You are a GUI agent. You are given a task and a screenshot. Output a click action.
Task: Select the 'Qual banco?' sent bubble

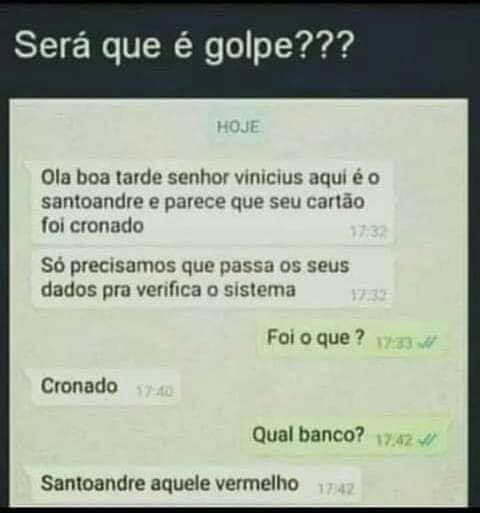point(344,436)
